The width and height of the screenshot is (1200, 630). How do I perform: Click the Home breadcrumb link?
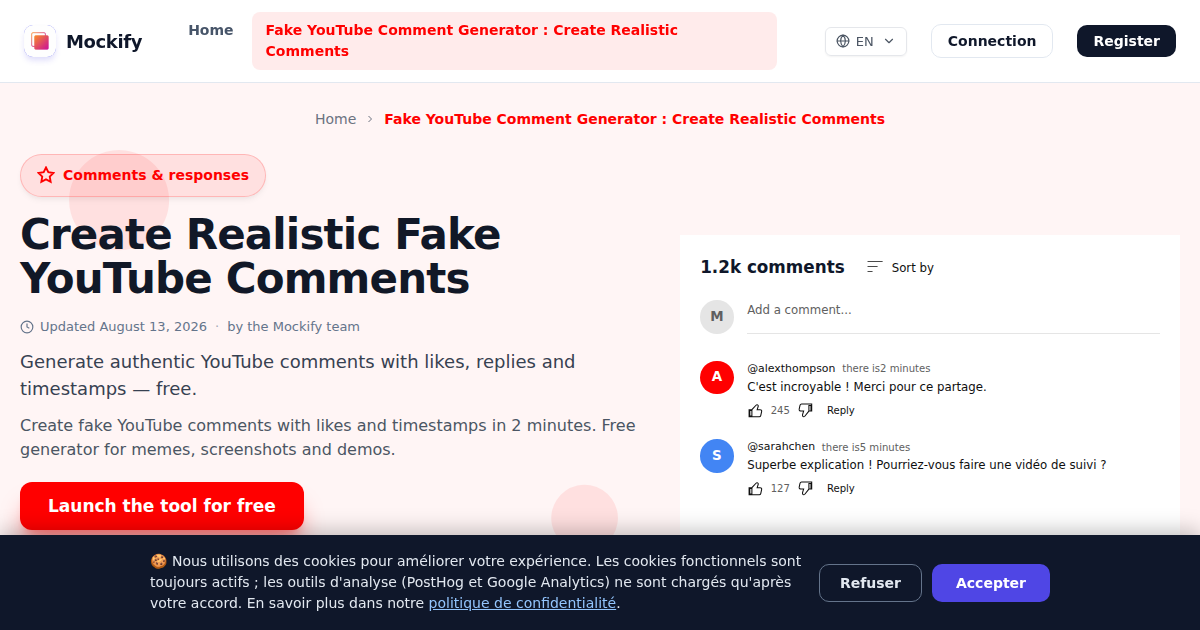point(336,119)
